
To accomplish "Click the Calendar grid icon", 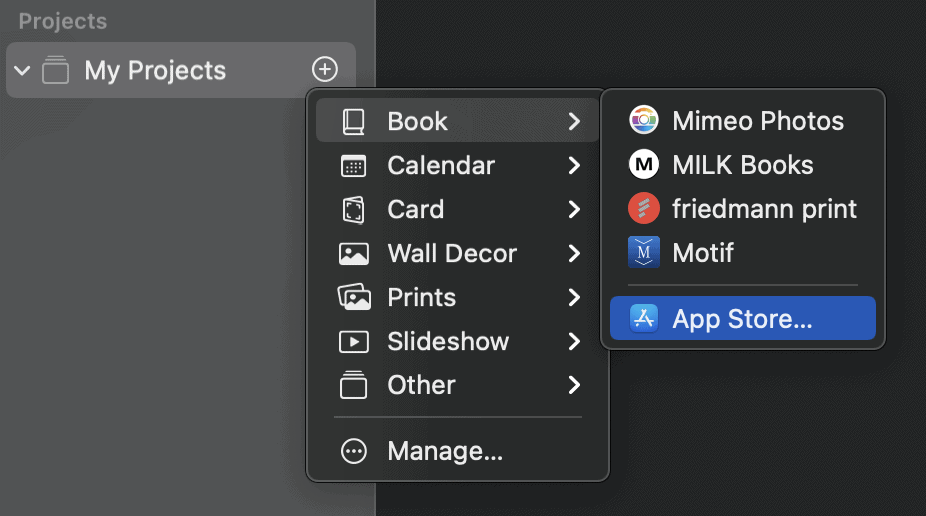I will [353, 166].
